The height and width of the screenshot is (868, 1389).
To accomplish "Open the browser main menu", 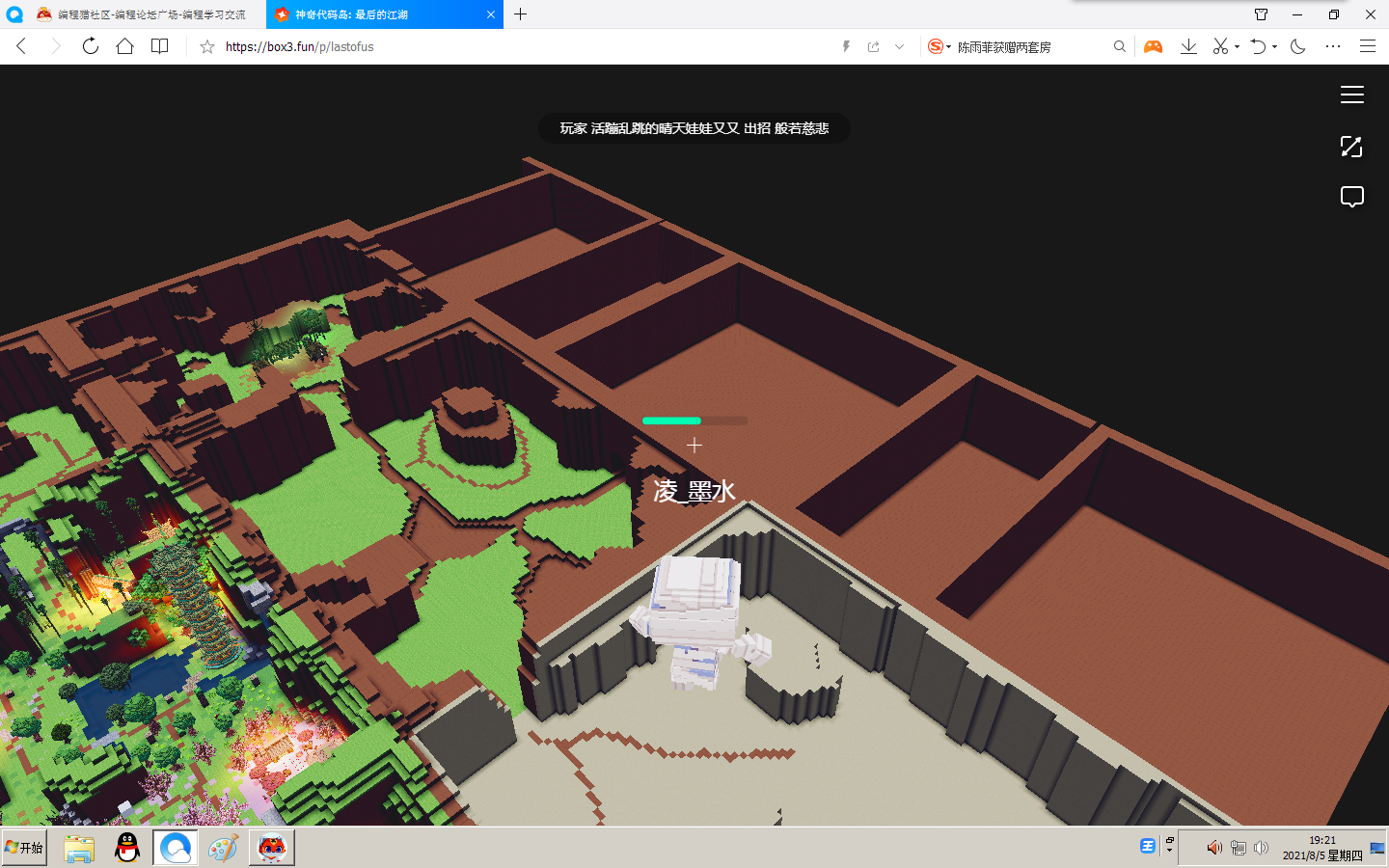I will pyautogui.click(x=1367, y=46).
